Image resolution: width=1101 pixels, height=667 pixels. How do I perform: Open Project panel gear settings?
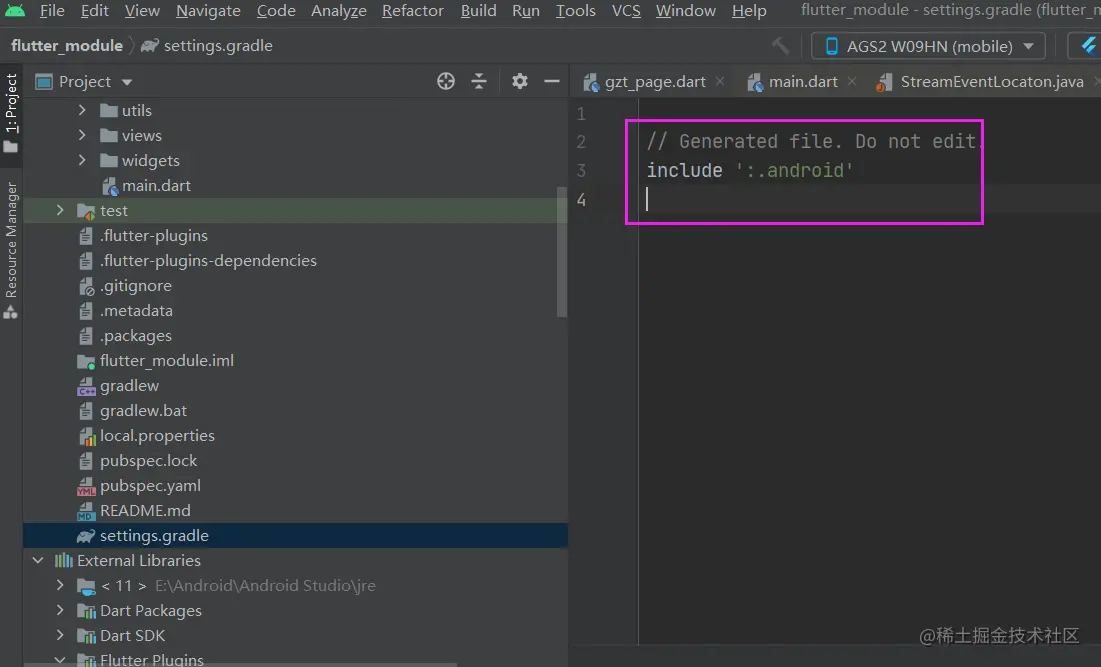(520, 81)
